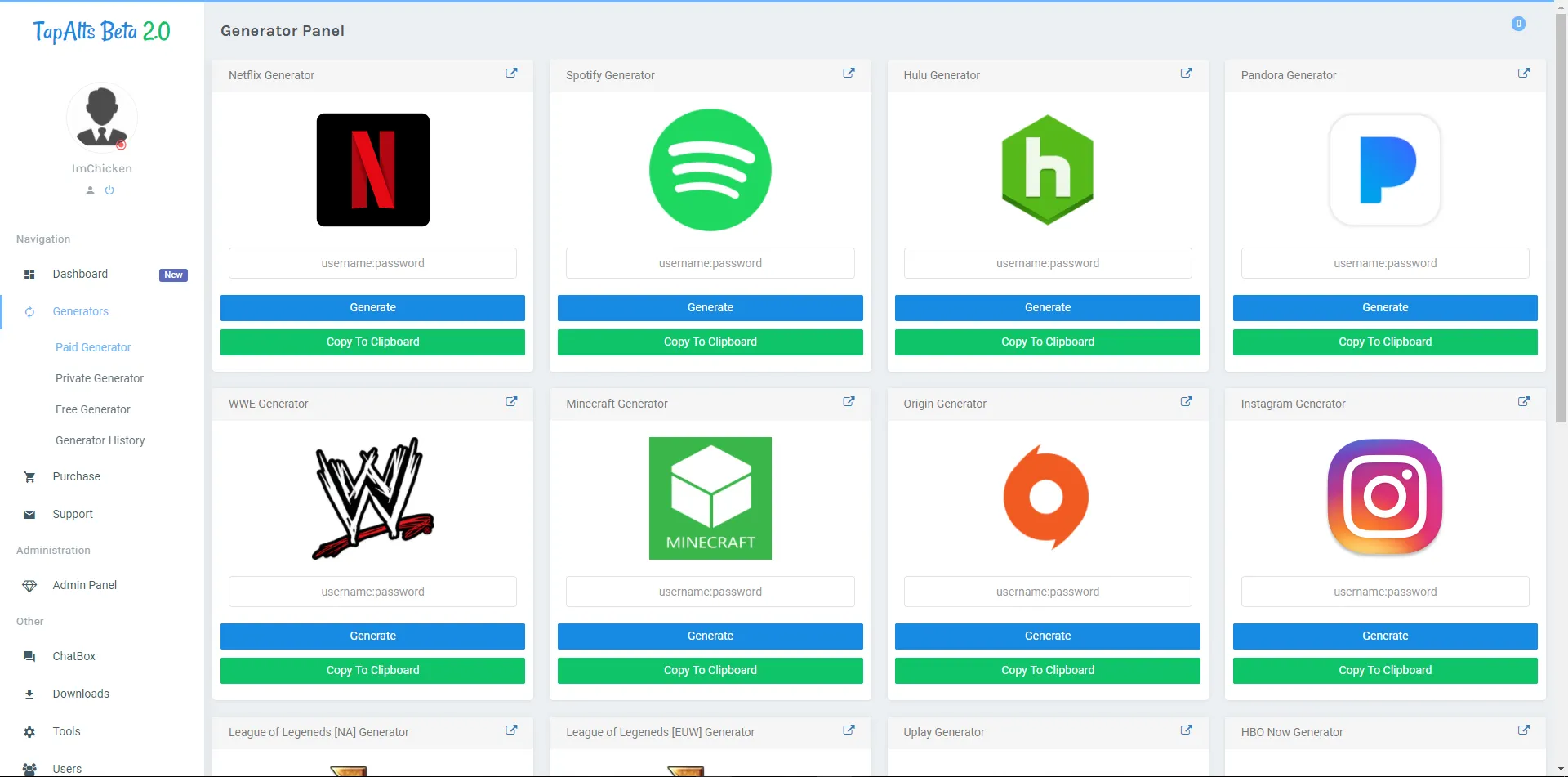
Task: Generate a Netflix account
Action: coord(372,308)
